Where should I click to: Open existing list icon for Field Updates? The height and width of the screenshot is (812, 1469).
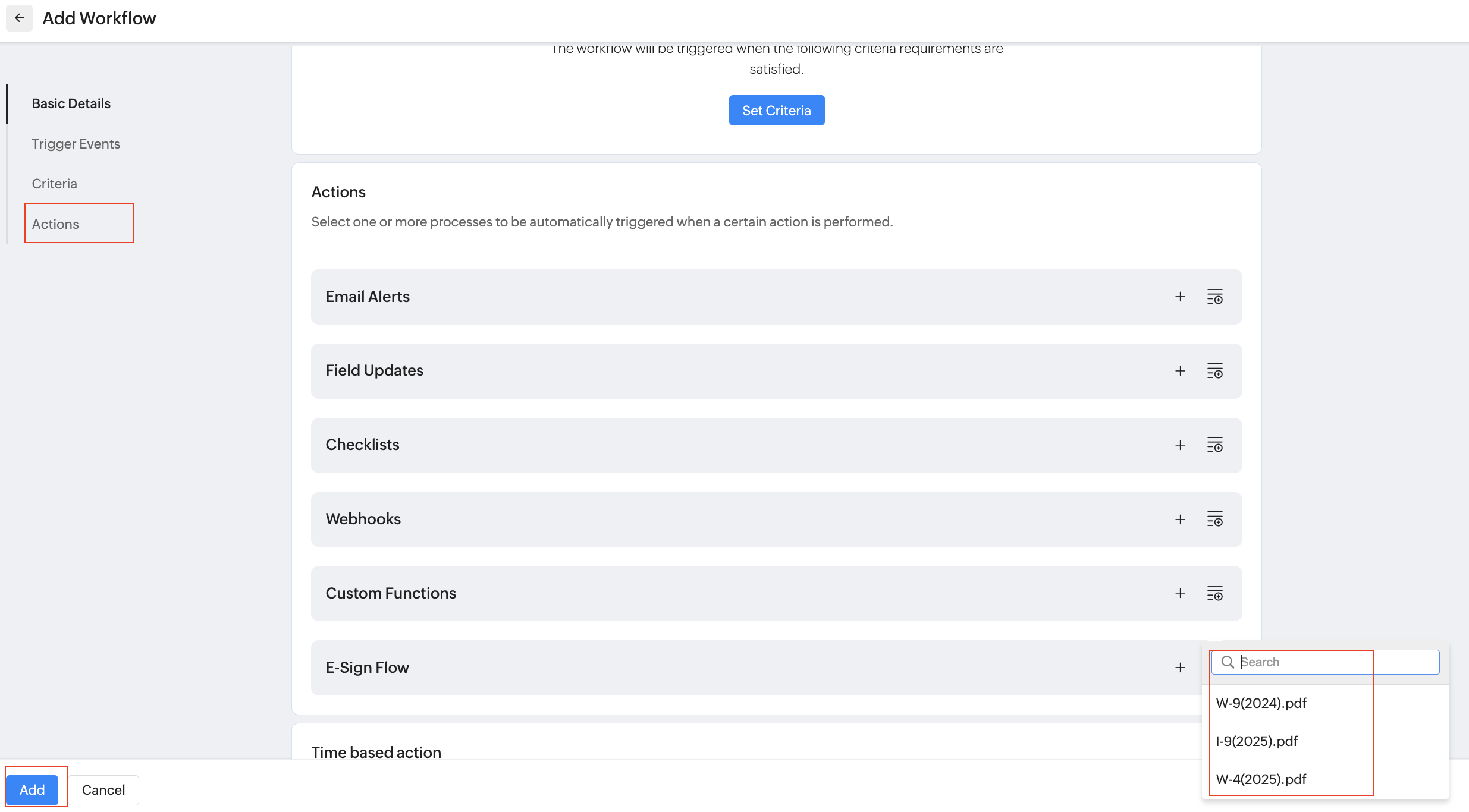tap(1214, 371)
